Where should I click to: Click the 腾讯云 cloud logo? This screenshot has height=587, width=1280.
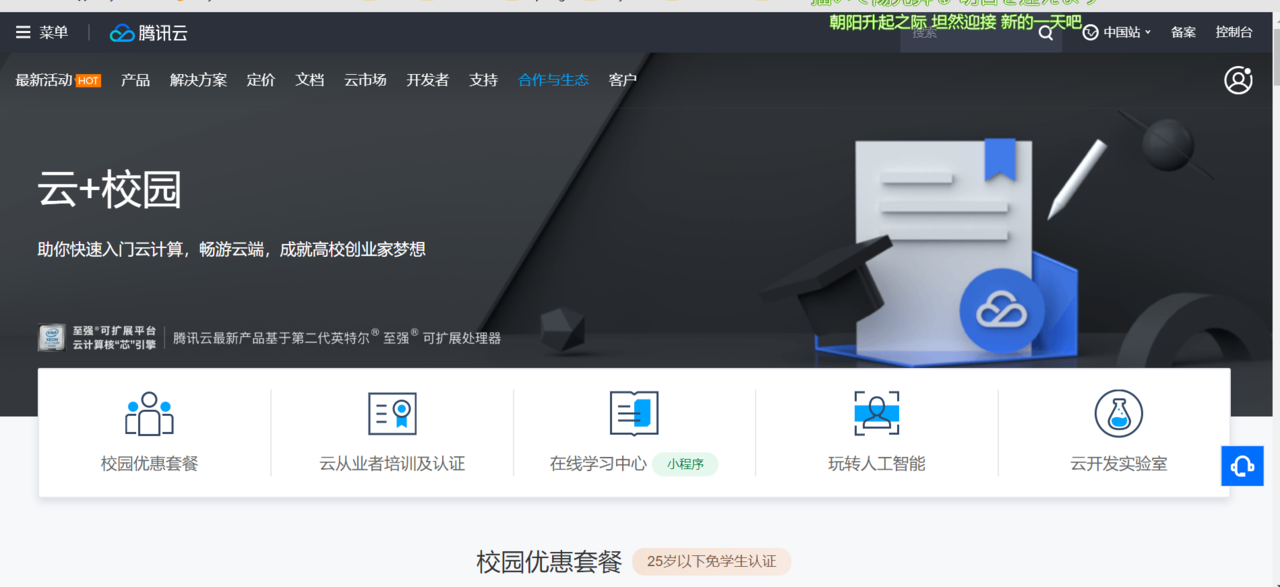[x=149, y=33]
